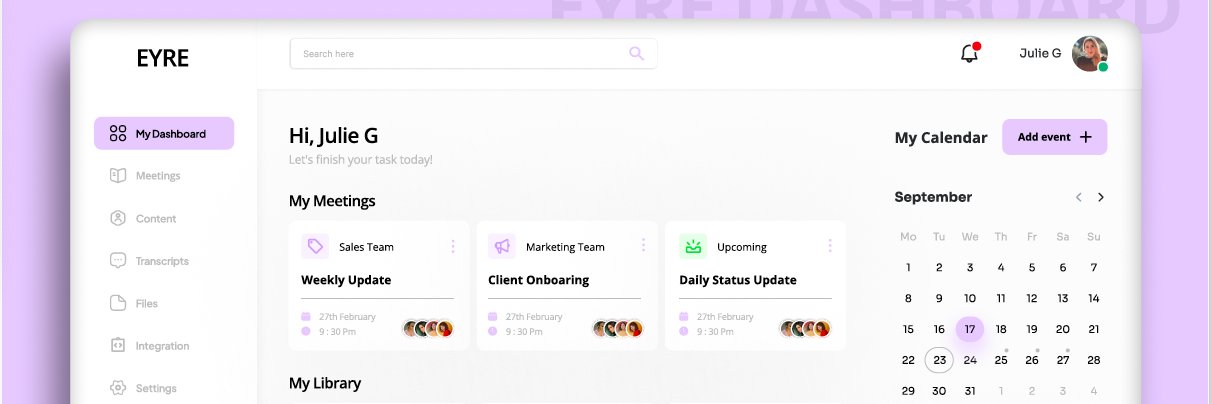
Task: Focus the Search here field
Action: 473,54
